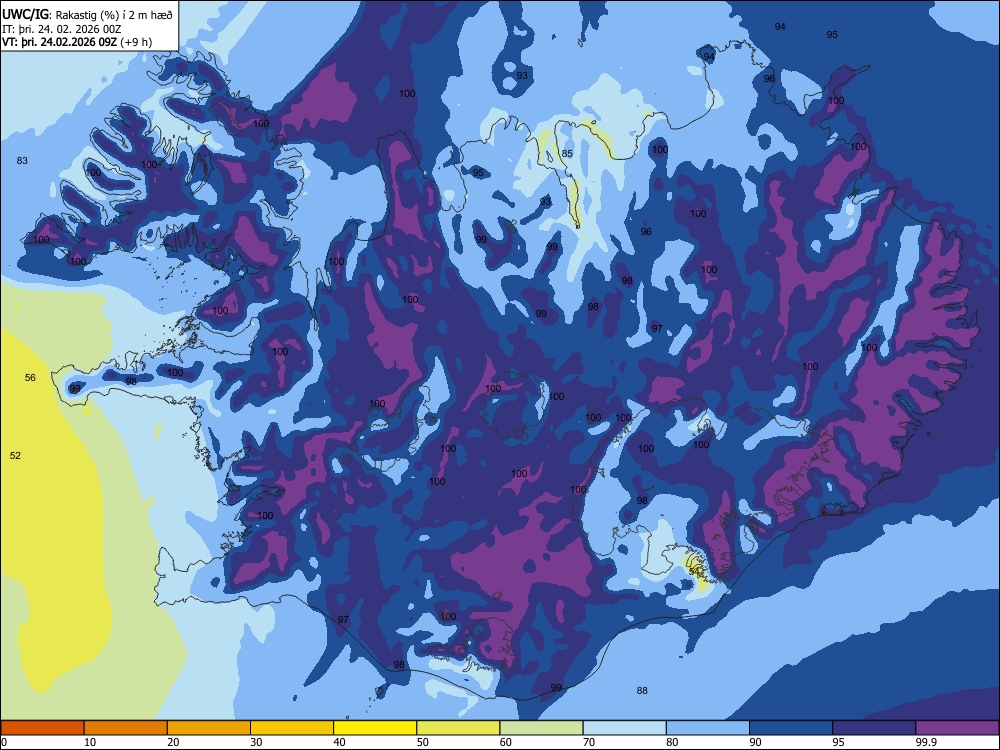Choose the pale green 60–70 legend swatch
Viewport: 1000px width, 750px height.
pyautogui.click(x=541, y=728)
